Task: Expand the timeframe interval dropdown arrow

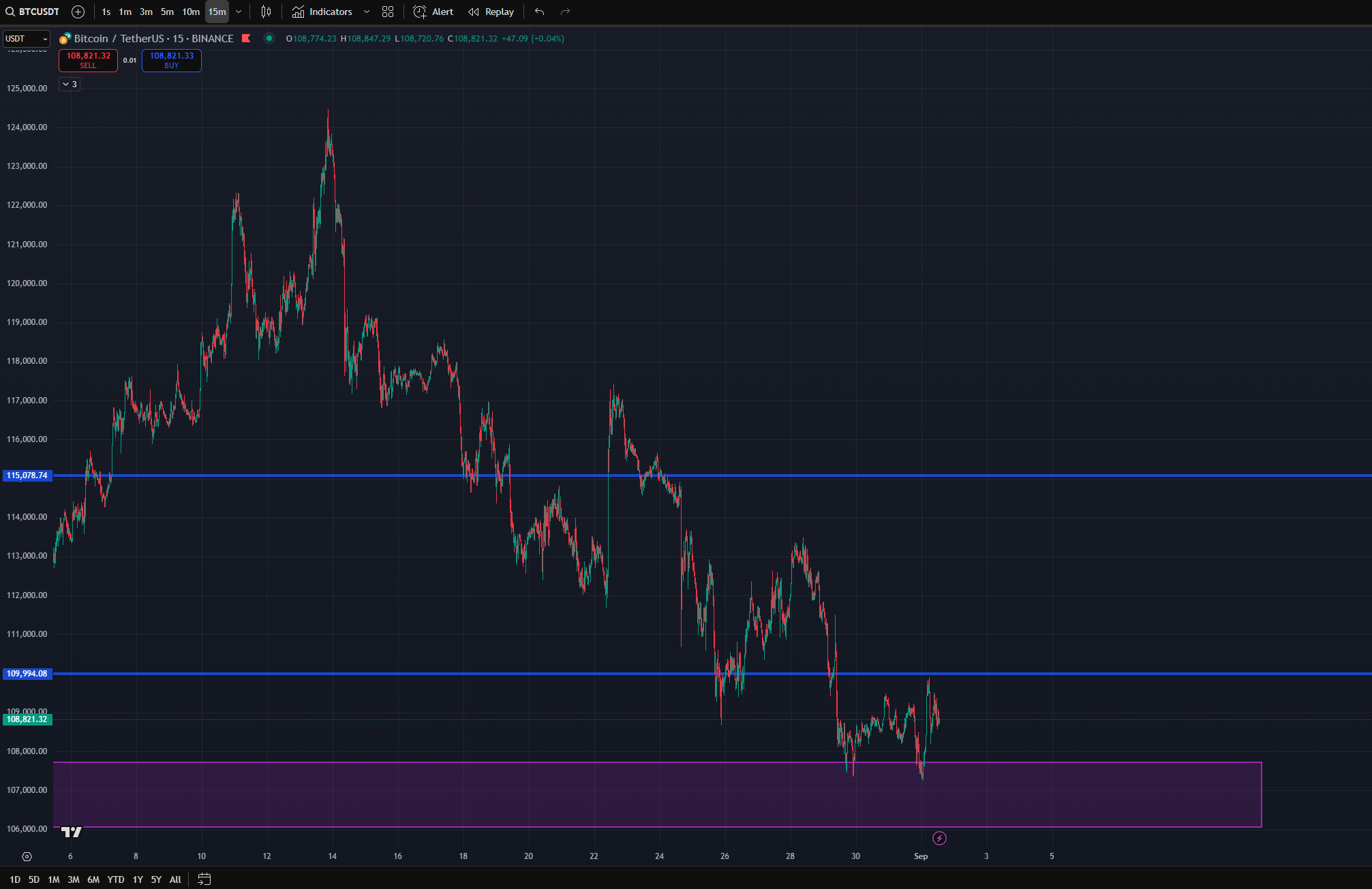Action: click(239, 12)
